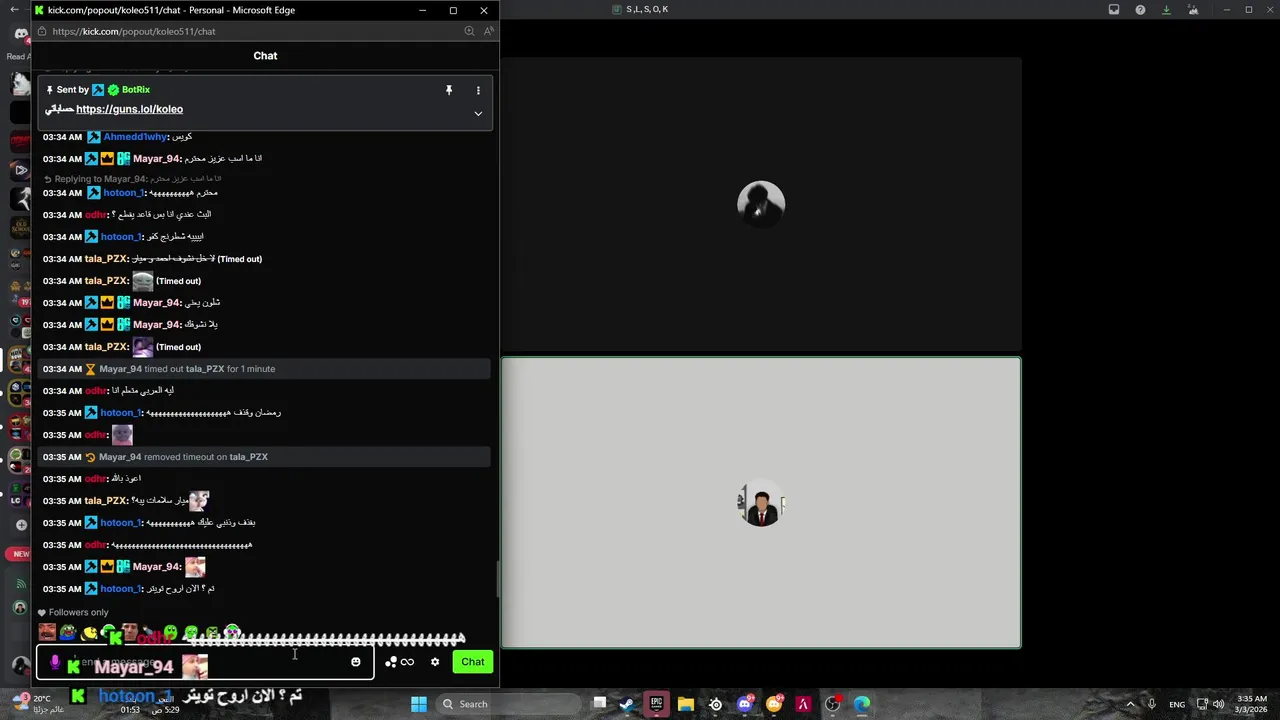Click ENG language indicator in tray
This screenshot has width=1280, height=720.
pos(1177,704)
